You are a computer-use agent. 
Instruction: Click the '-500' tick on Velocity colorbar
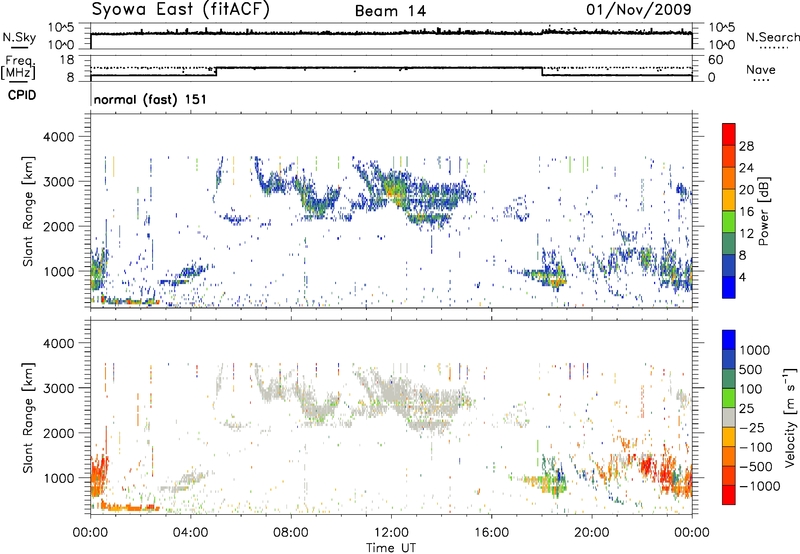[756, 467]
